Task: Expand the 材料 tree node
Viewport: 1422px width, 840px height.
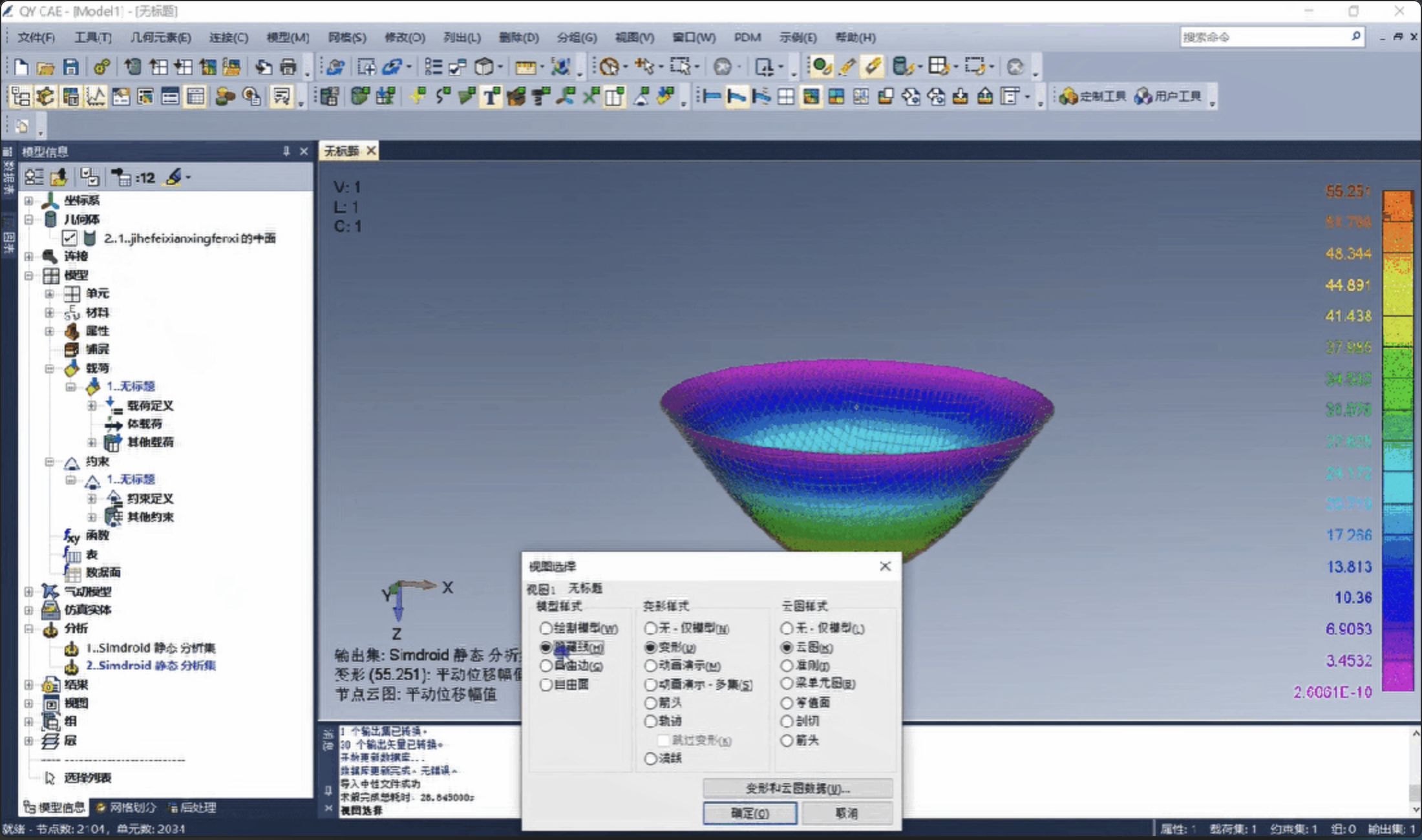Action: [x=49, y=313]
